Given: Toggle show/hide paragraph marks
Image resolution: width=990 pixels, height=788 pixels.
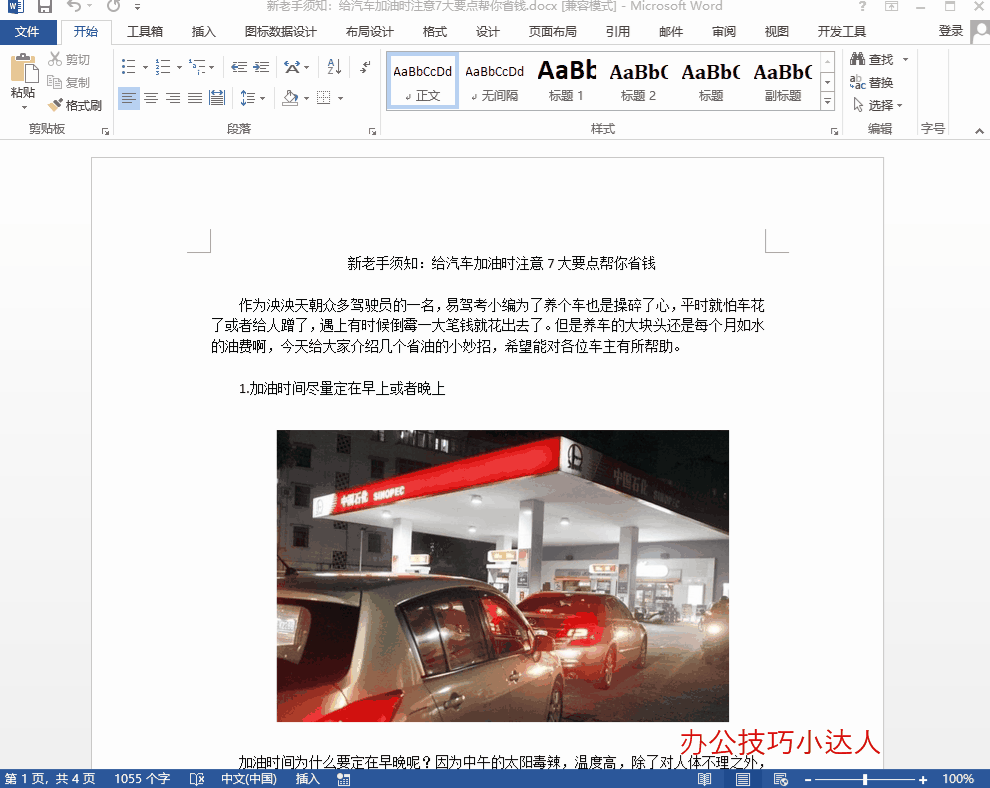Looking at the screenshot, I should (365, 66).
